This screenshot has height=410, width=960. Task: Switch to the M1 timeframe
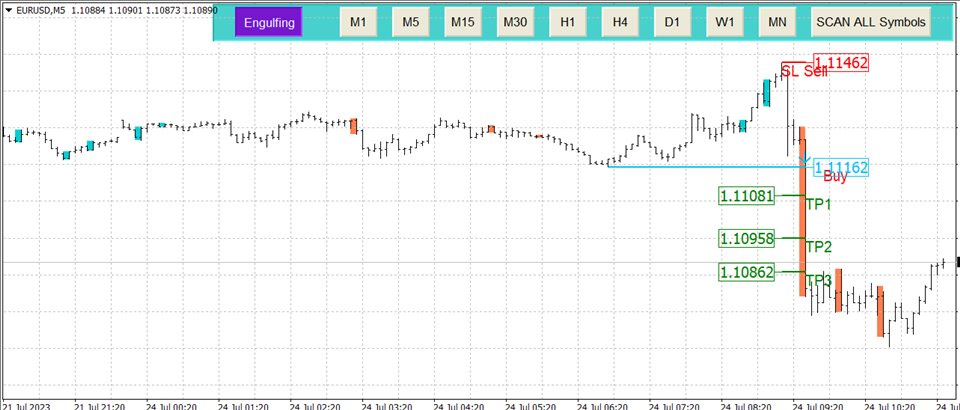point(358,22)
